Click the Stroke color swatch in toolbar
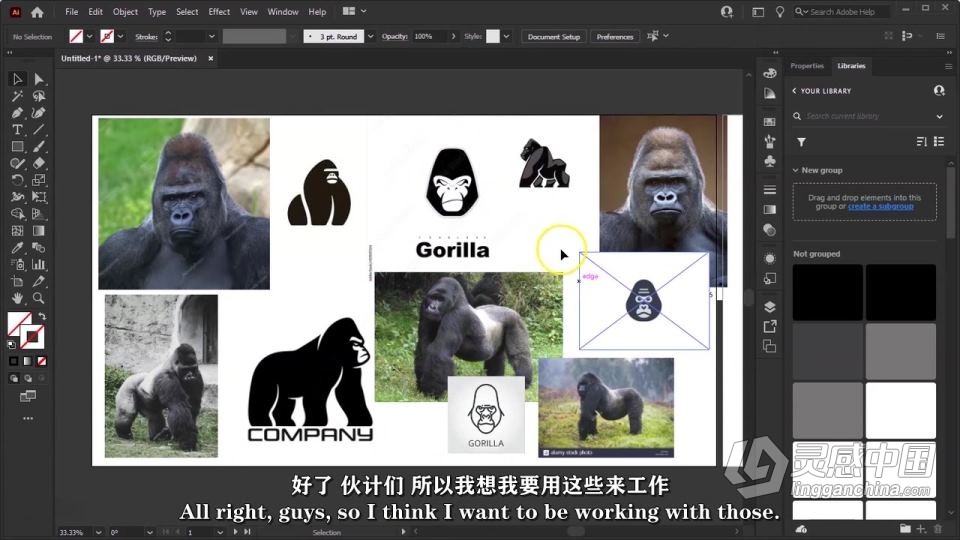Screen dimensions: 960x540 (32, 336)
